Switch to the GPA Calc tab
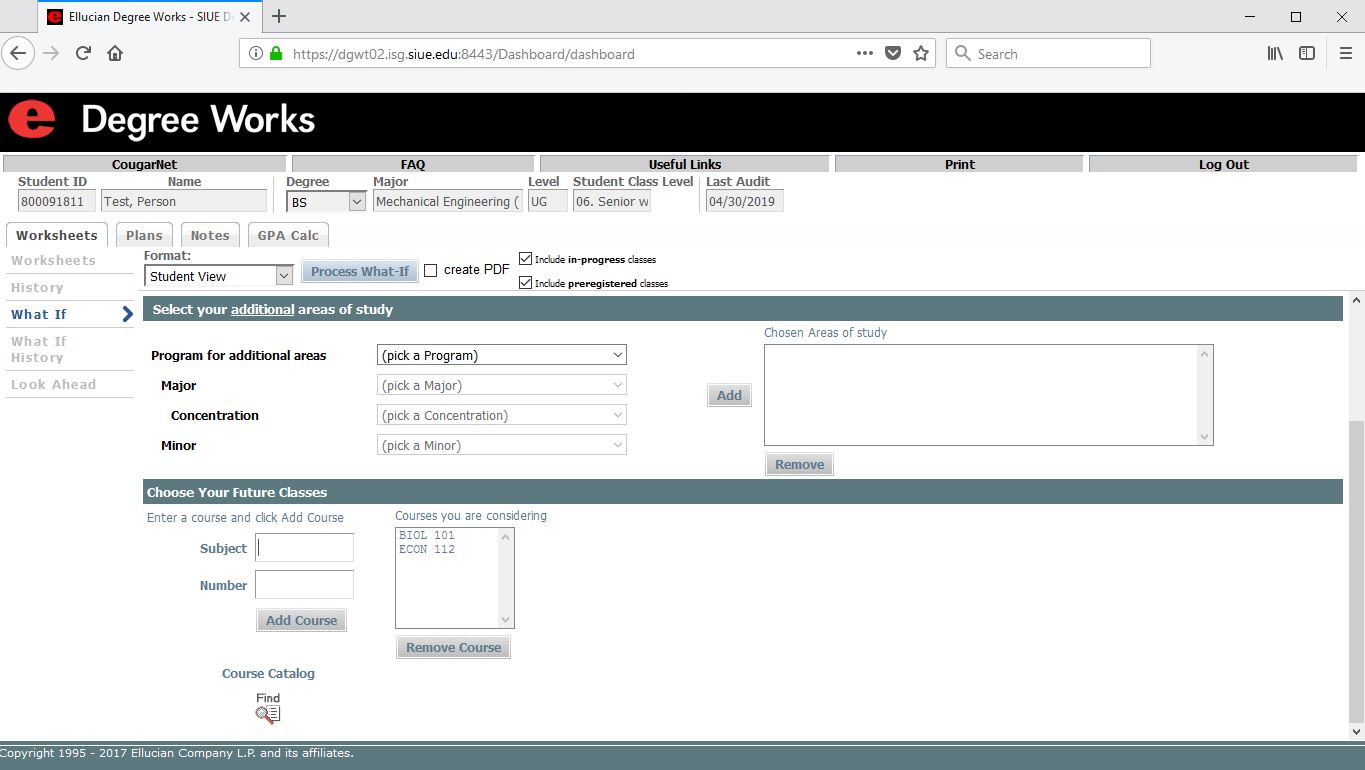 click(288, 236)
